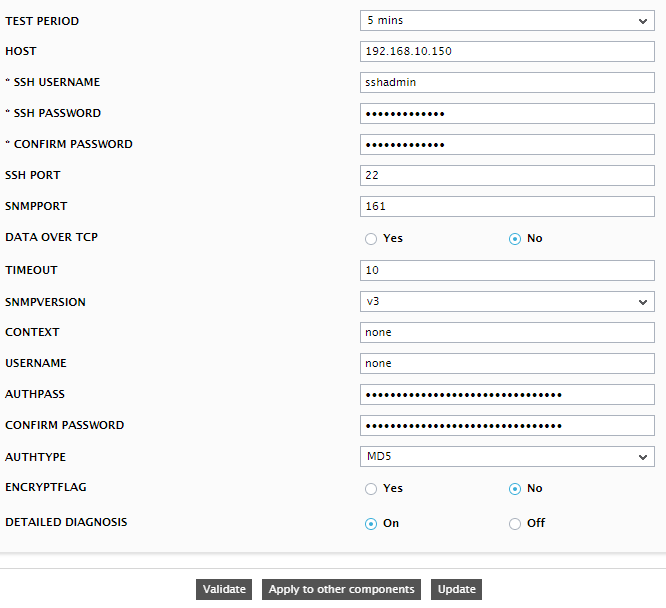666x608 pixels.
Task: Open the TEST PERIOD dropdown
Action: (x=507, y=21)
